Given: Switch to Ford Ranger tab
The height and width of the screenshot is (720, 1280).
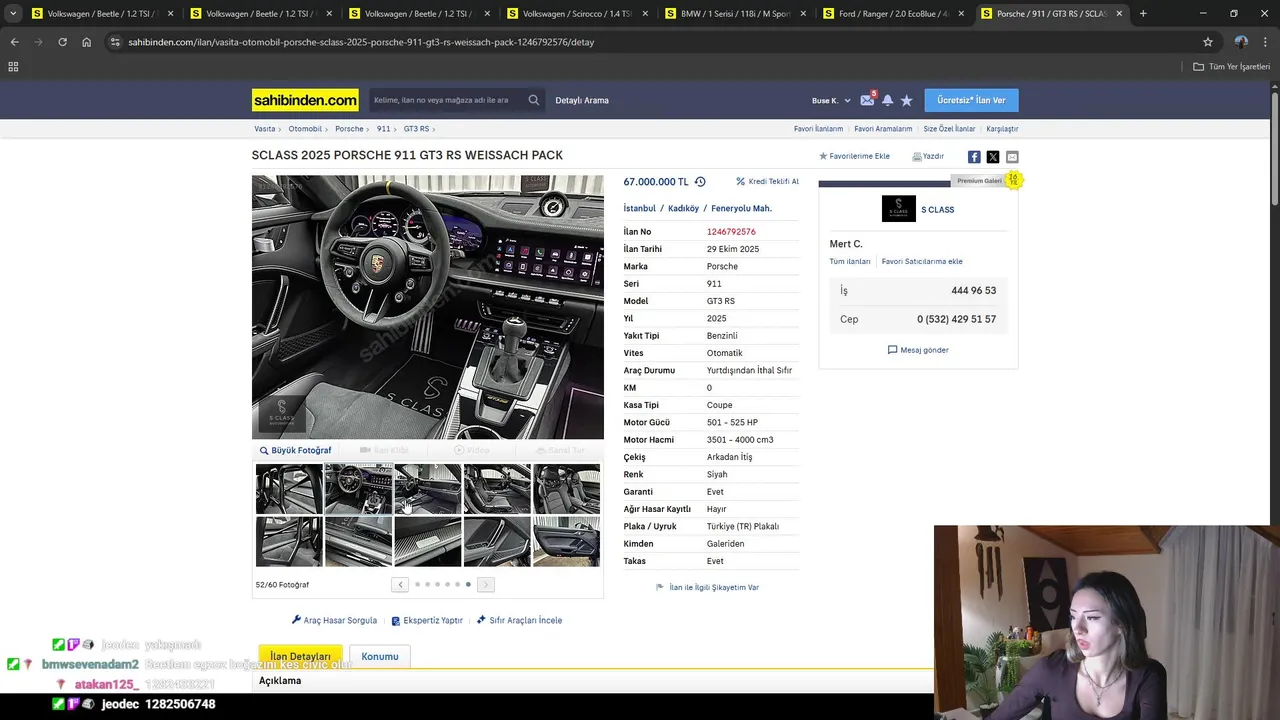Looking at the screenshot, I should [895, 14].
